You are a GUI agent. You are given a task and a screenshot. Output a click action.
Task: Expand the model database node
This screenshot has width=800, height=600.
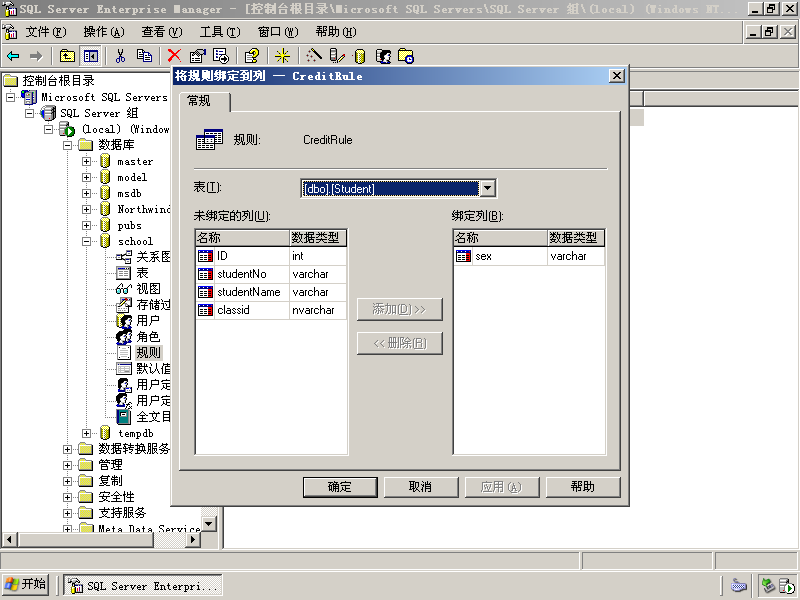tap(86, 177)
